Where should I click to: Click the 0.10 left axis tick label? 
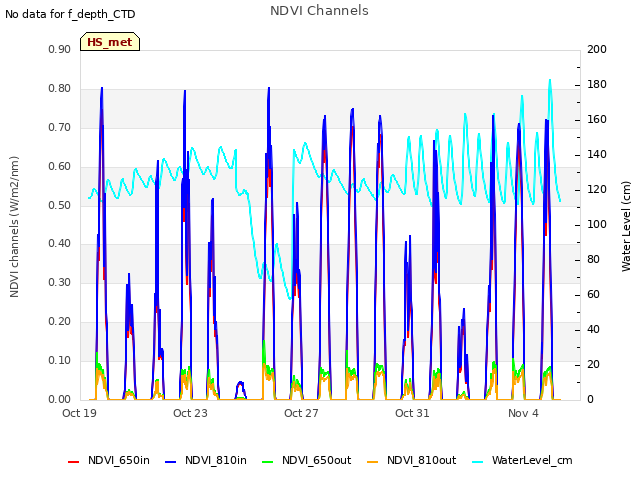tap(60, 360)
